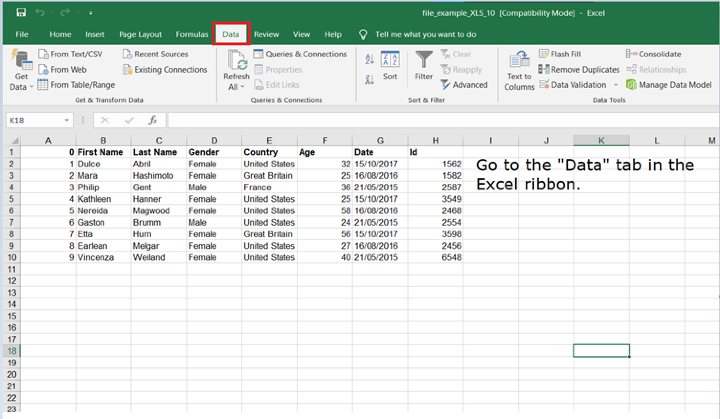Click the Tell me search field
Viewport: 720px width, 419px height.
pos(425,34)
